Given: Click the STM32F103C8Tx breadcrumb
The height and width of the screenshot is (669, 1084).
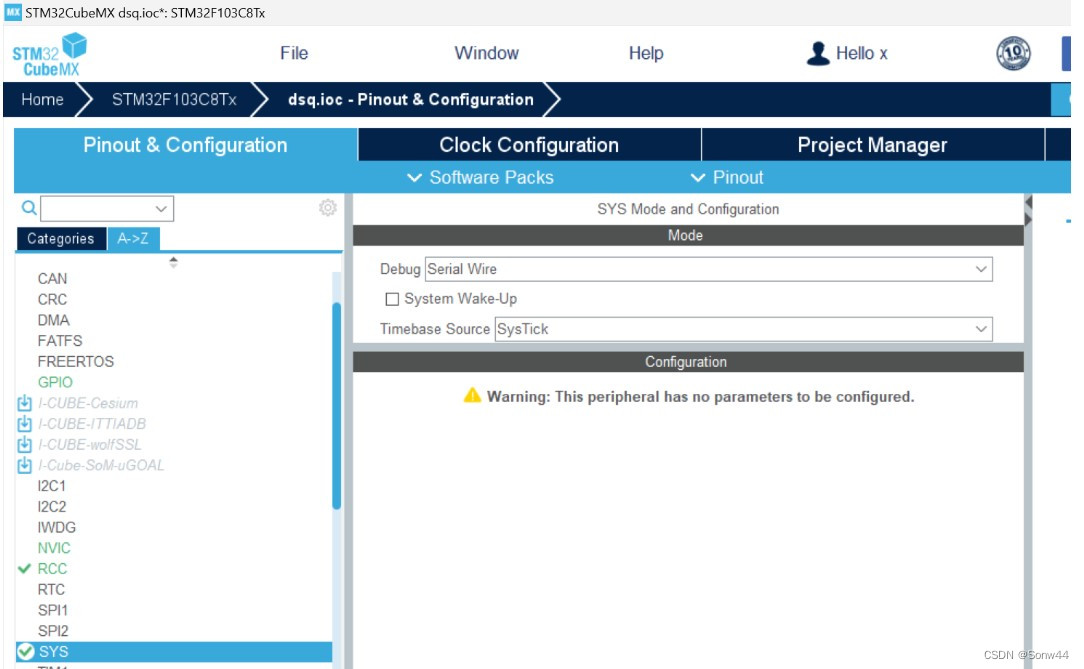Looking at the screenshot, I should coord(174,100).
